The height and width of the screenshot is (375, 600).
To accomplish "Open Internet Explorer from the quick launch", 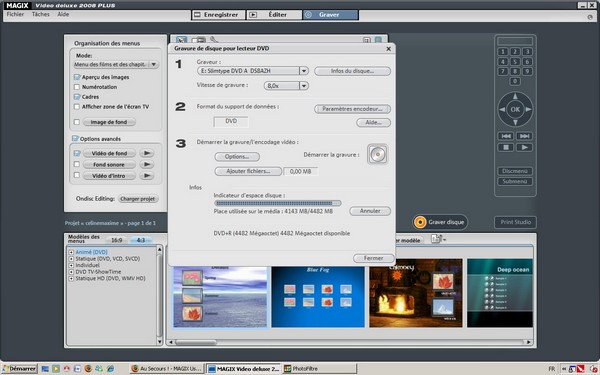I will tap(110, 368).
